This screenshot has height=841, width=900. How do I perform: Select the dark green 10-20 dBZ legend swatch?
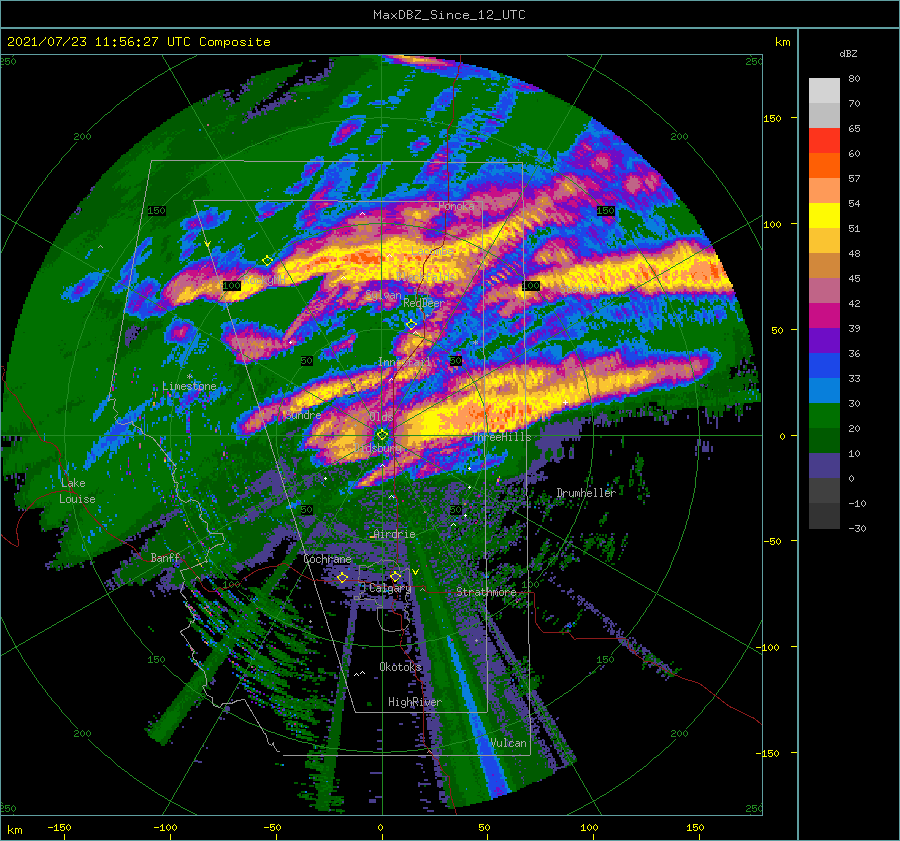click(x=824, y=441)
